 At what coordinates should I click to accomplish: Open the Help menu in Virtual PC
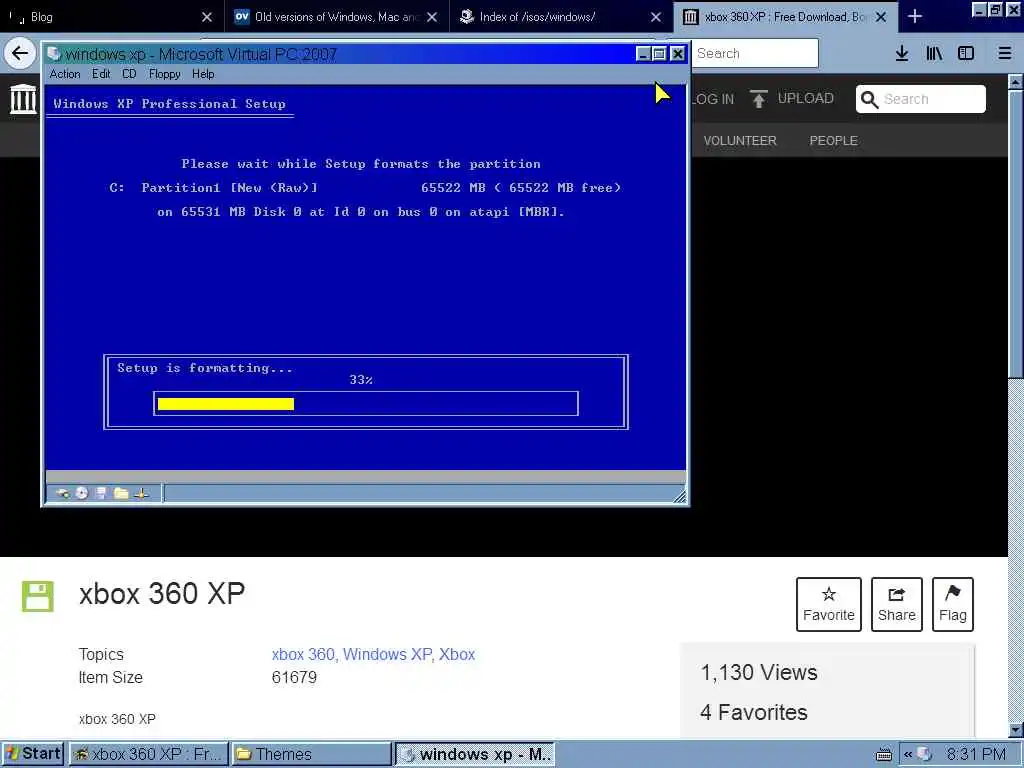[x=203, y=74]
